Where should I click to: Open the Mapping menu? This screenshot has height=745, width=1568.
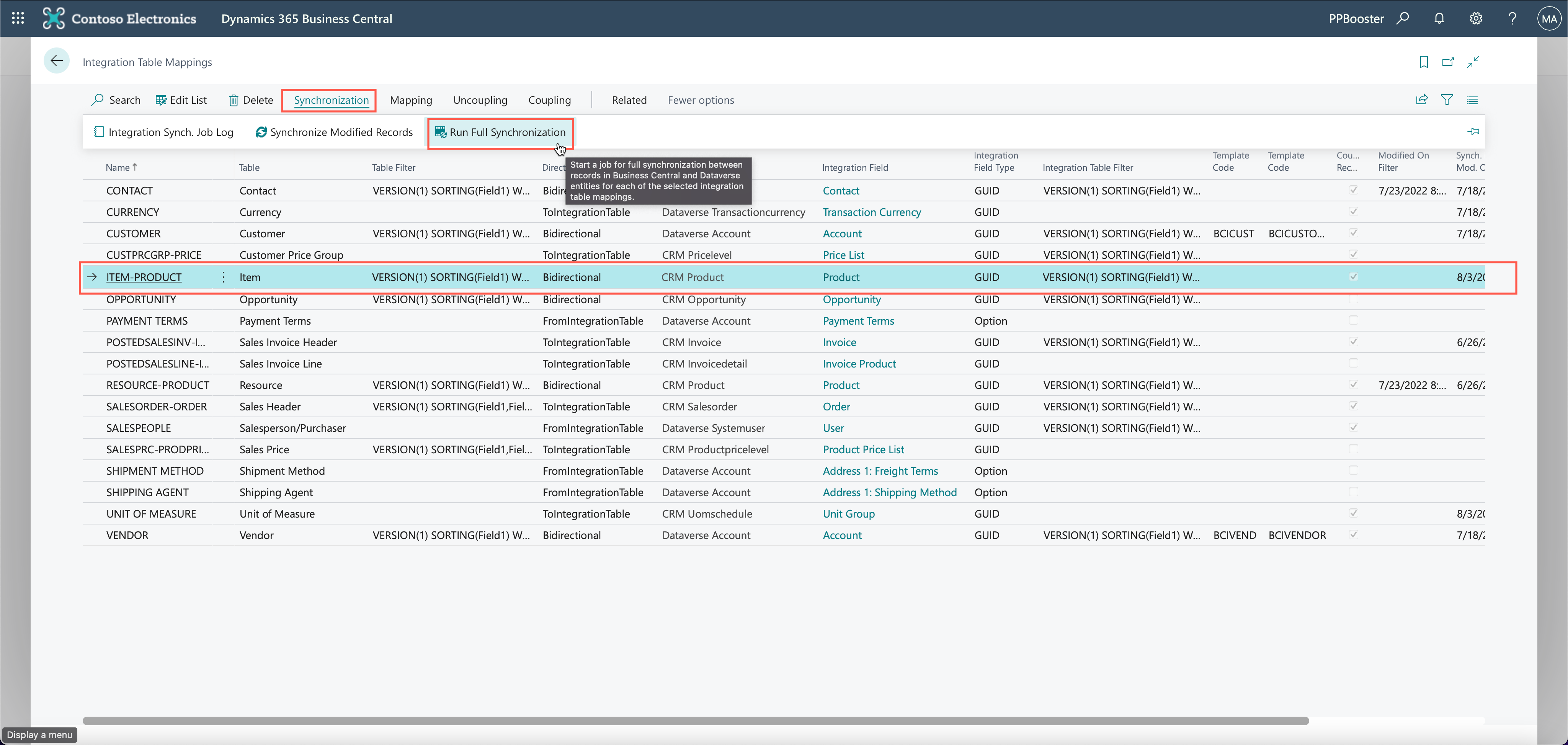pos(411,100)
